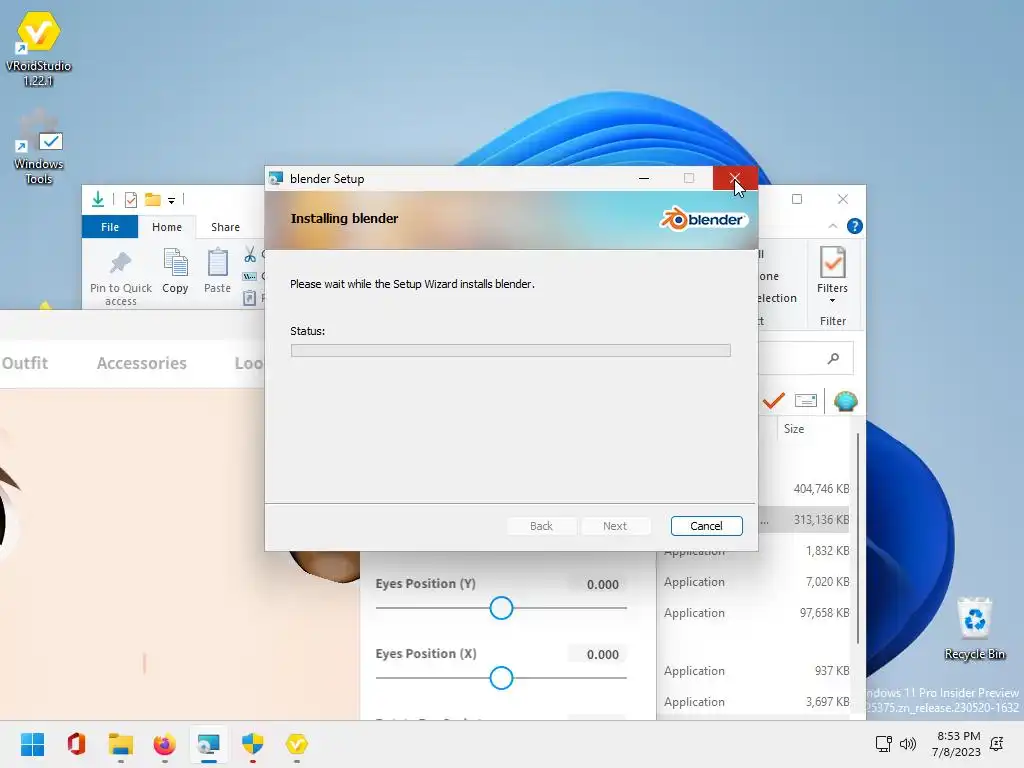Image resolution: width=1024 pixels, height=768 pixels.
Task: Click the orange checkmark icon above the Size column
Action: coord(773,400)
